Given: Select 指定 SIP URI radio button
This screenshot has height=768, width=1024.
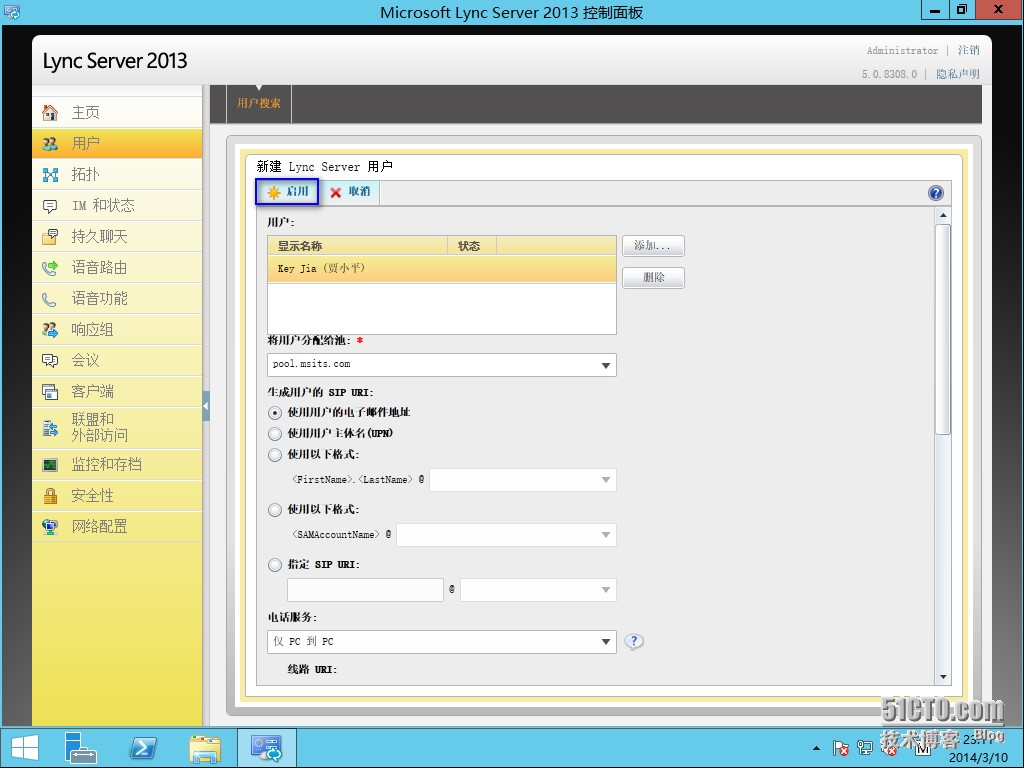Looking at the screenshot, I should [x=275, y=565].
